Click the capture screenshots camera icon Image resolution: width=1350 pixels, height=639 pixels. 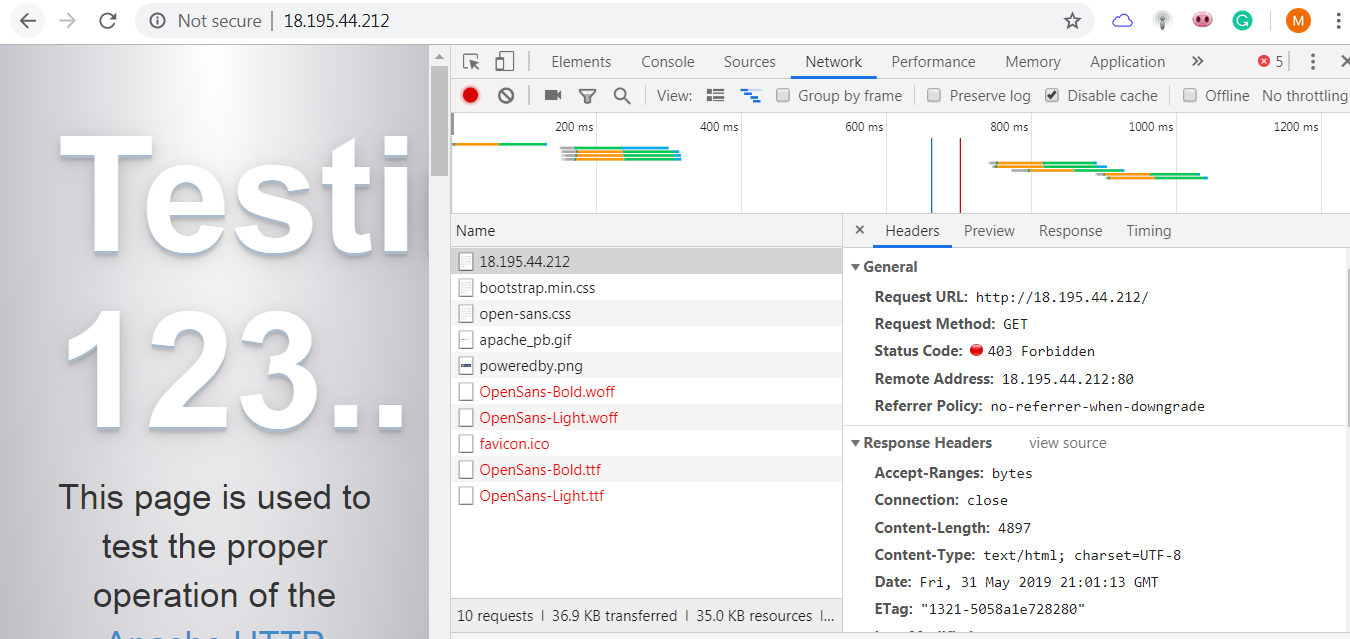click(x=552, y=96)
